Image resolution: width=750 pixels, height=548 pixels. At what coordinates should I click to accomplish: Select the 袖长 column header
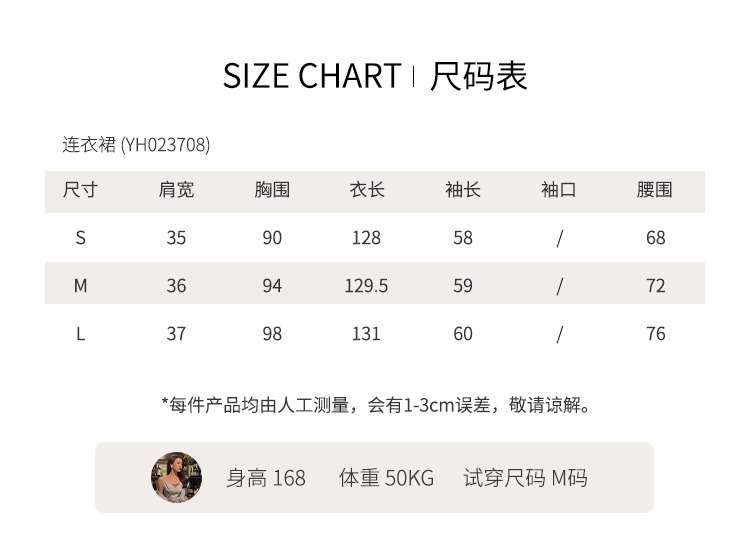pyautogui.click(x=463, y=190)
